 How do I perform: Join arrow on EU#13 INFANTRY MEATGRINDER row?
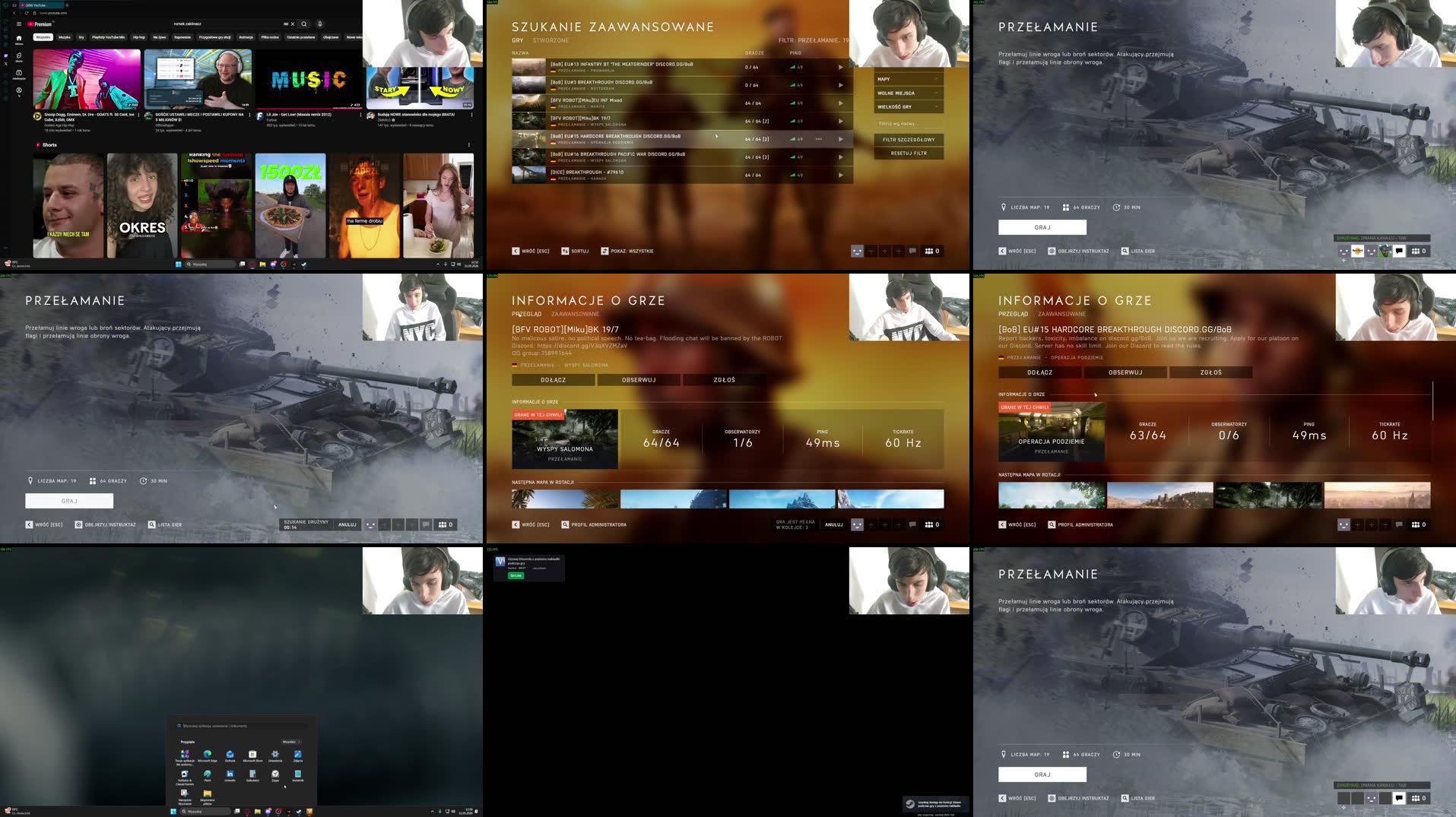pos(840,67)
